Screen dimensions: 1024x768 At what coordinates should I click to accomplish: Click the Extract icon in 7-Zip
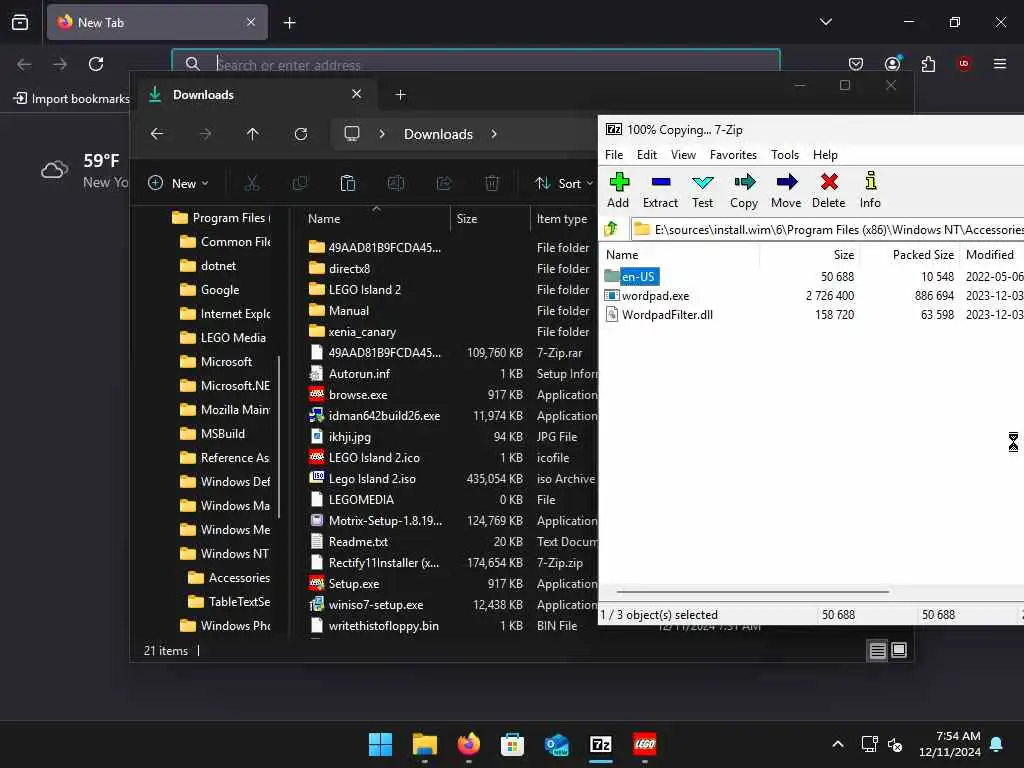pos(660,190)
